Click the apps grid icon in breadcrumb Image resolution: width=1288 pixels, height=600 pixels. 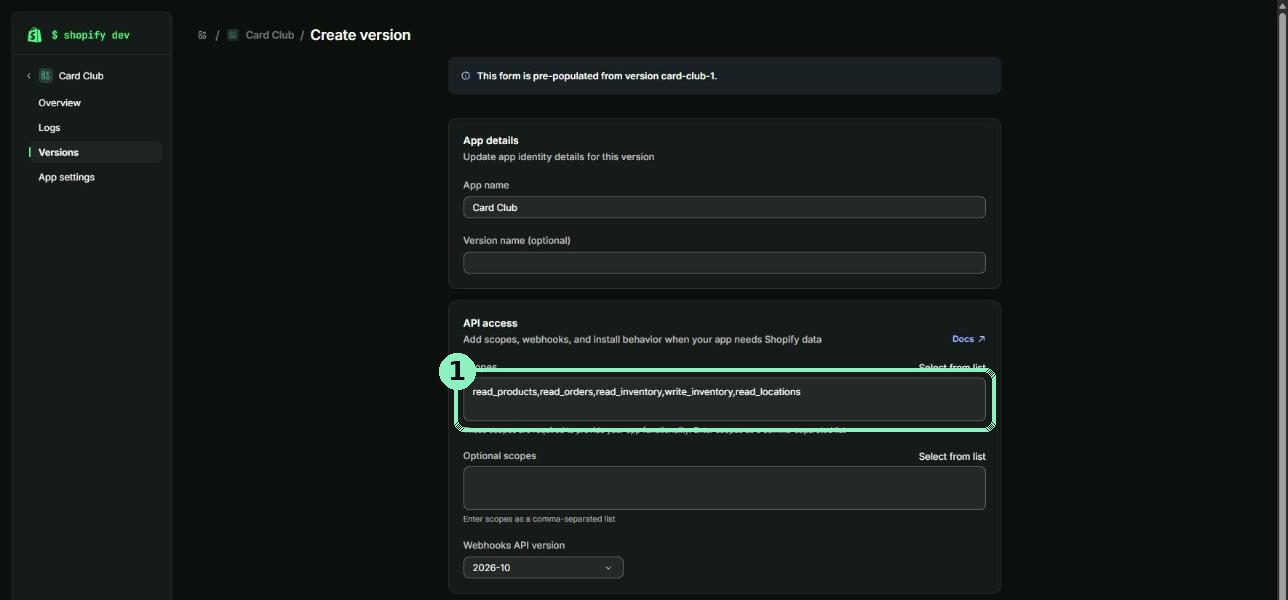click(202, 35)
